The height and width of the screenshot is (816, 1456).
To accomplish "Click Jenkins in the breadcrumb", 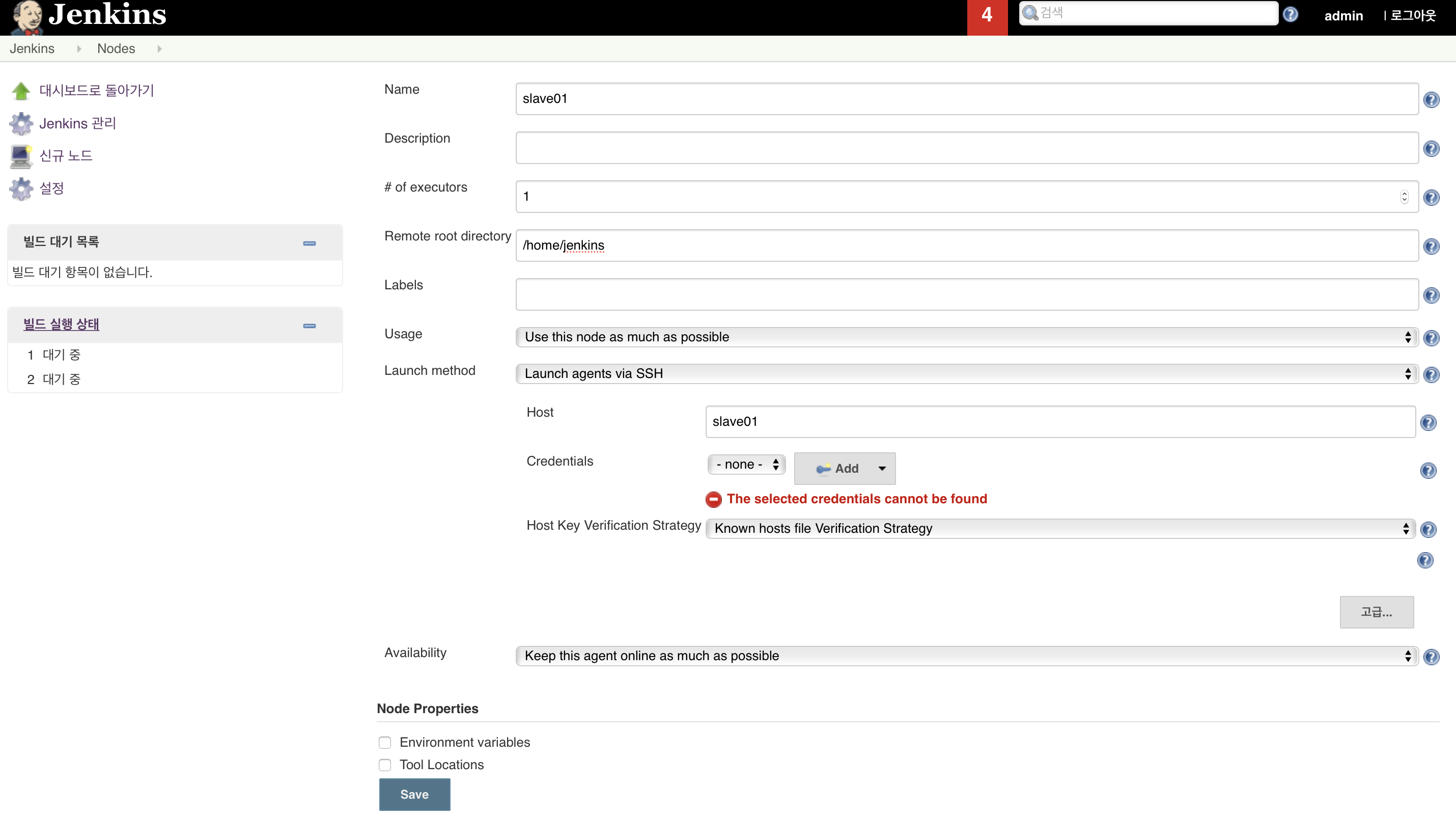I will [32, 48].
